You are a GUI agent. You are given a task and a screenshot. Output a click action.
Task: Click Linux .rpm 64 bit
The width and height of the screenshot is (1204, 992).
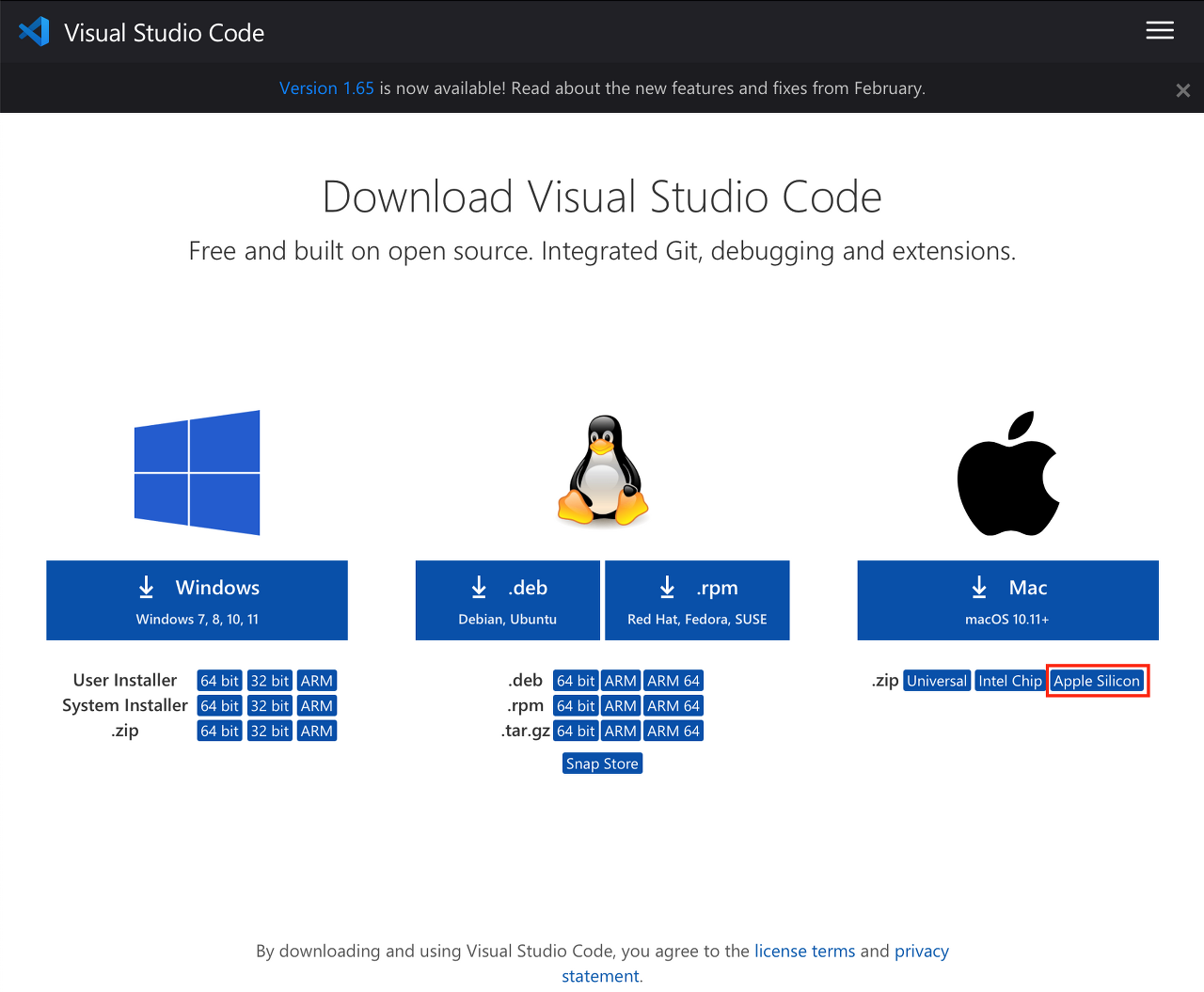coord(576,706)
